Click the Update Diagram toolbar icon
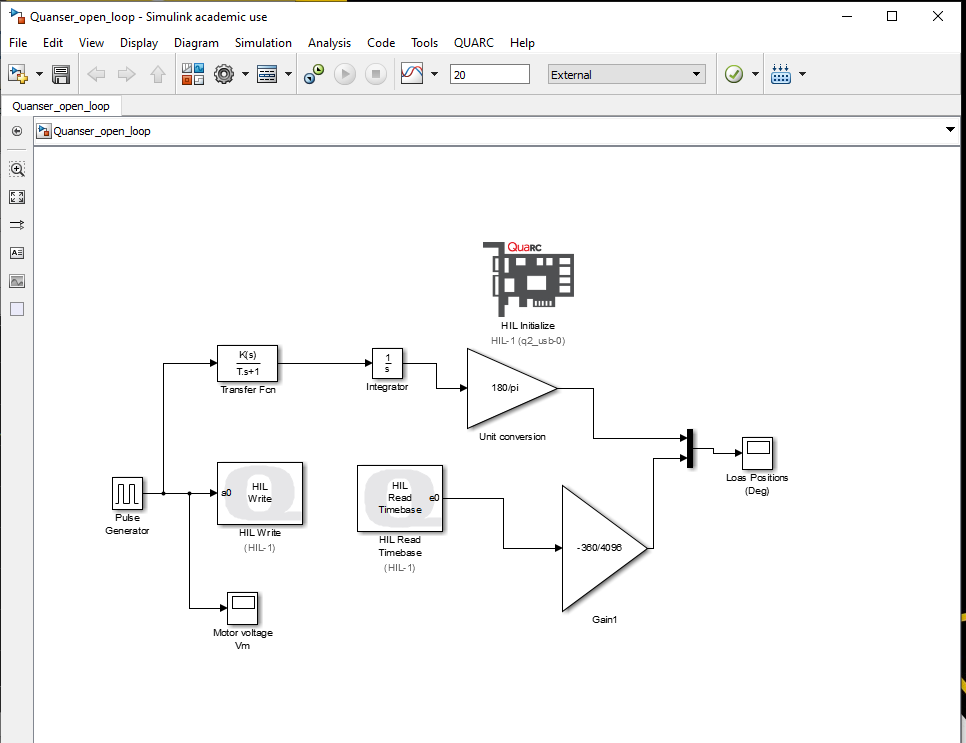Viewport: 966px width, 743px height. coord(315,73)
